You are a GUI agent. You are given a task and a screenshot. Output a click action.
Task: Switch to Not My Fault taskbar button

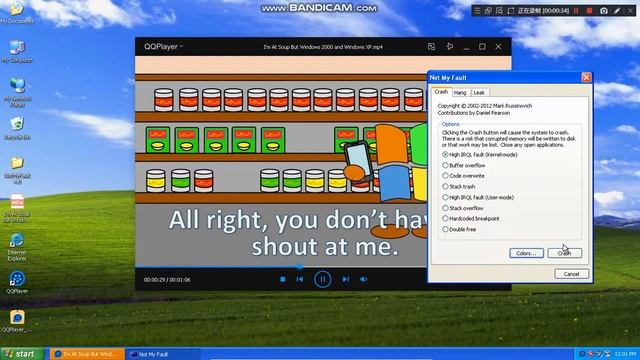tap(162, 354)
